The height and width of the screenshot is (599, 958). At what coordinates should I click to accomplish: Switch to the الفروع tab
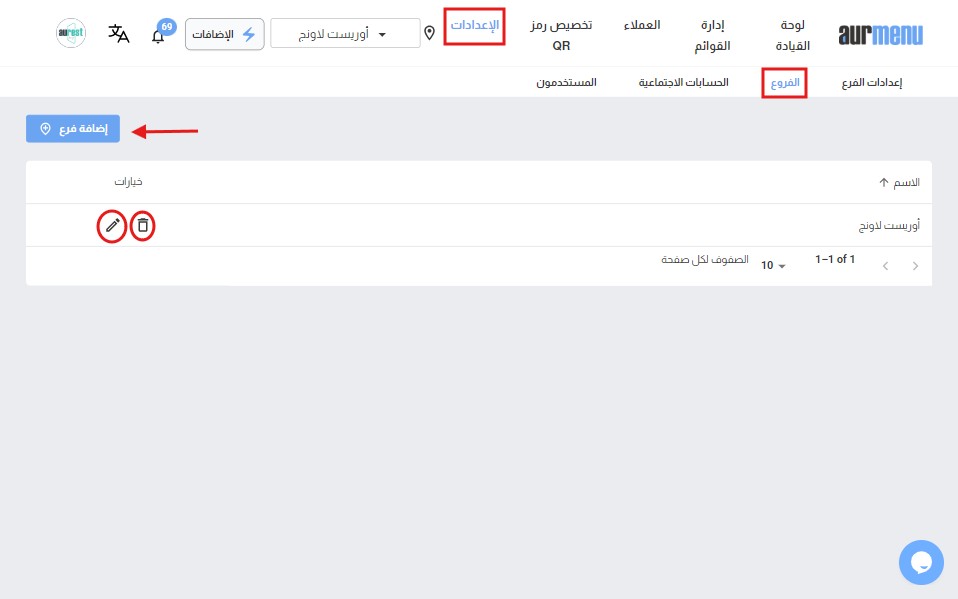[x=784, y=83]
